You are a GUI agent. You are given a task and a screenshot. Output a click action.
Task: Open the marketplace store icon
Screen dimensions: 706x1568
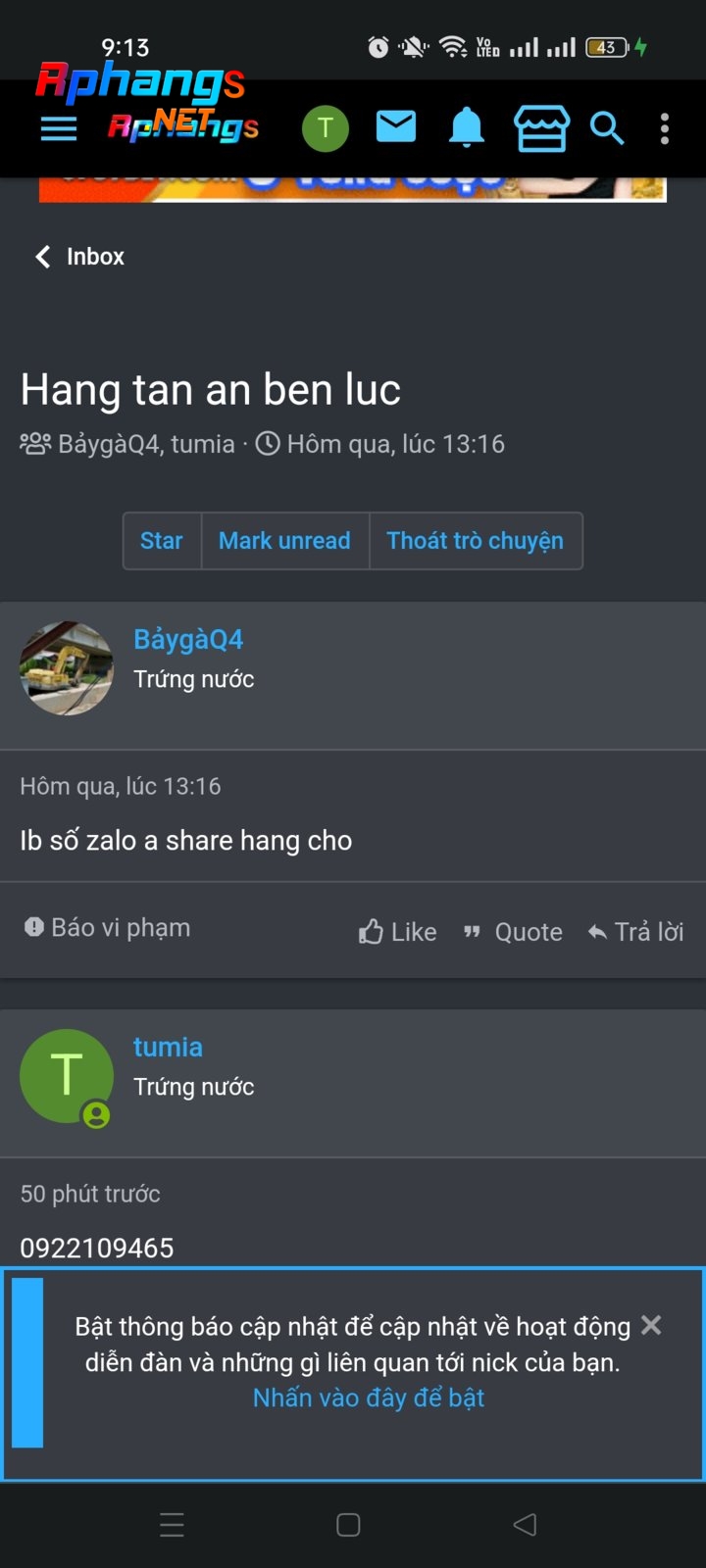pos(541,128)
